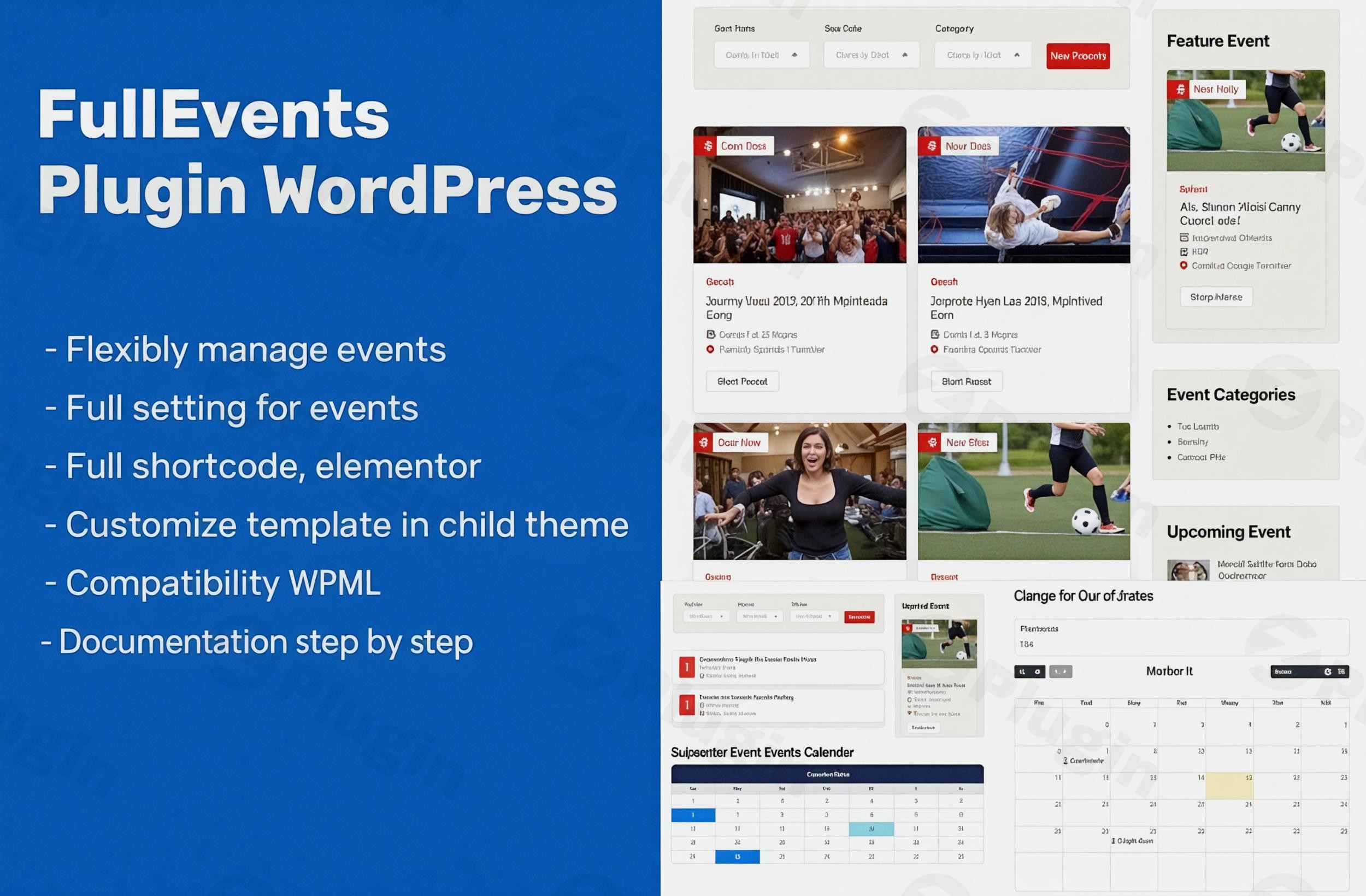The image size is (1366, 896).
Task: Open the first 'Gom Roms' filter dropdown
Action: (762, 55)
